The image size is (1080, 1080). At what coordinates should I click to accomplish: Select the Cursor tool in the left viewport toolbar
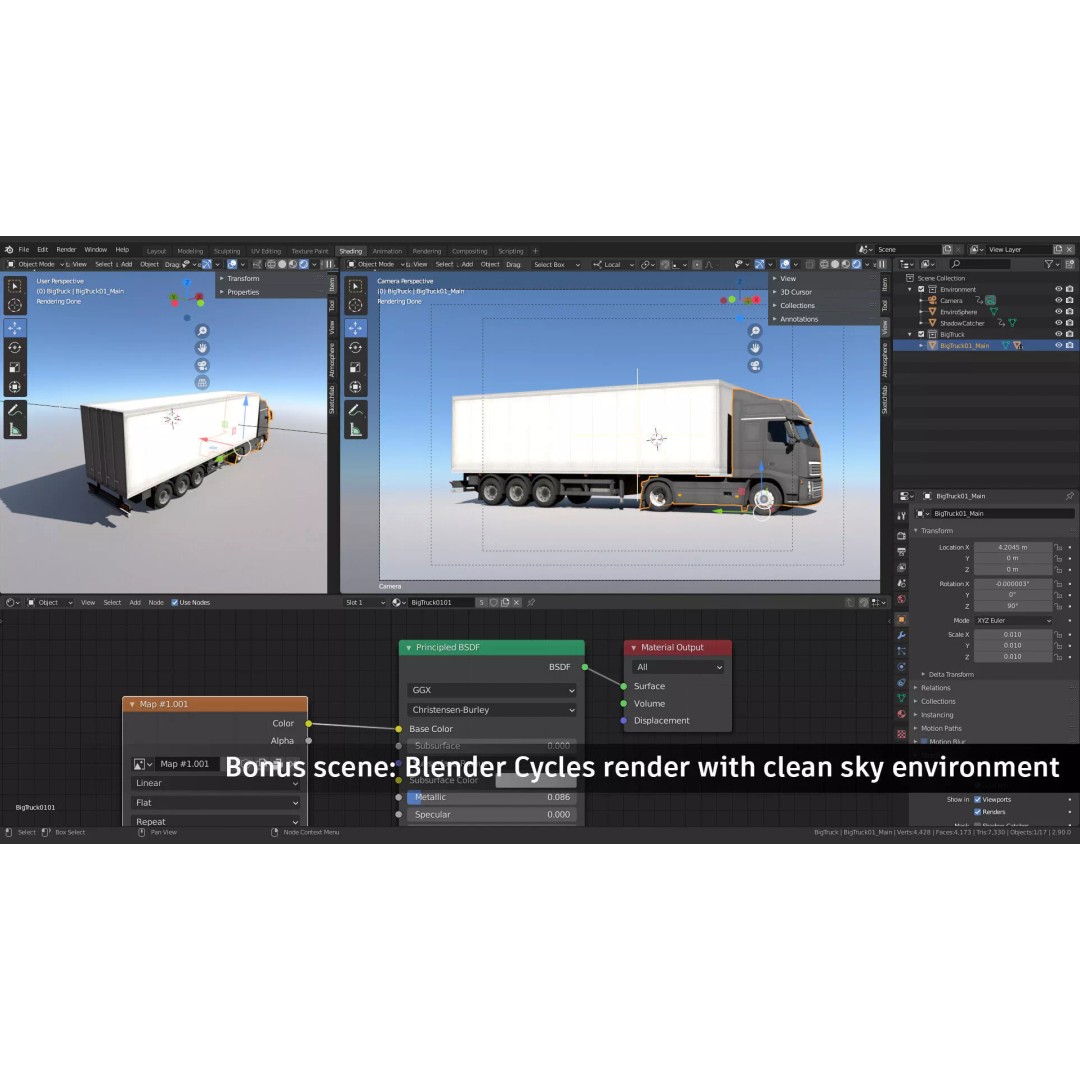pyautogui.click(x=14, y=305)
